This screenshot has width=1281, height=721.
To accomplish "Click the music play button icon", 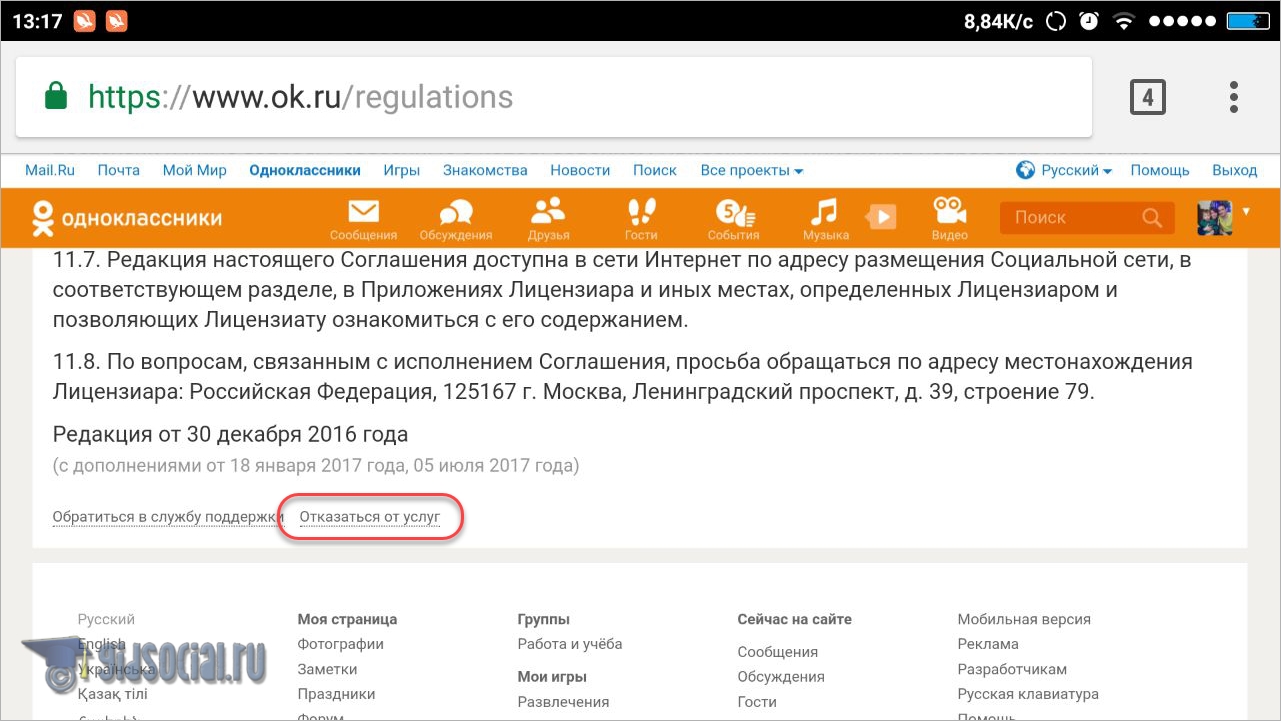I will 881,217.
